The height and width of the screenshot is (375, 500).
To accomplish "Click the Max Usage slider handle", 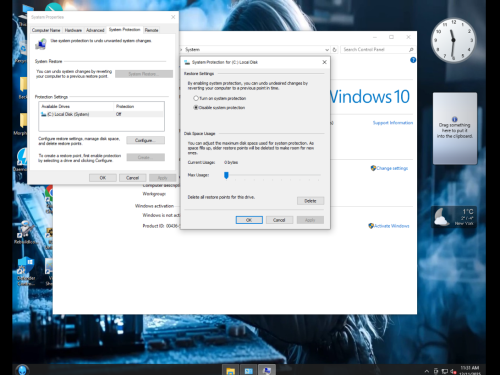I will click(226, 175).
